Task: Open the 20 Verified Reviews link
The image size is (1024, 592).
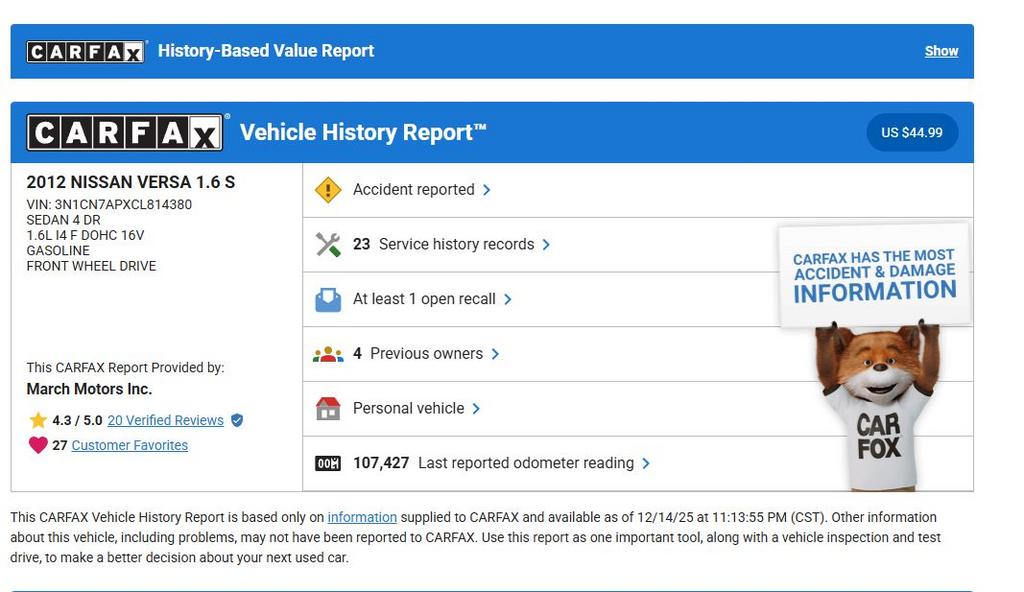Action: (165, 420)
